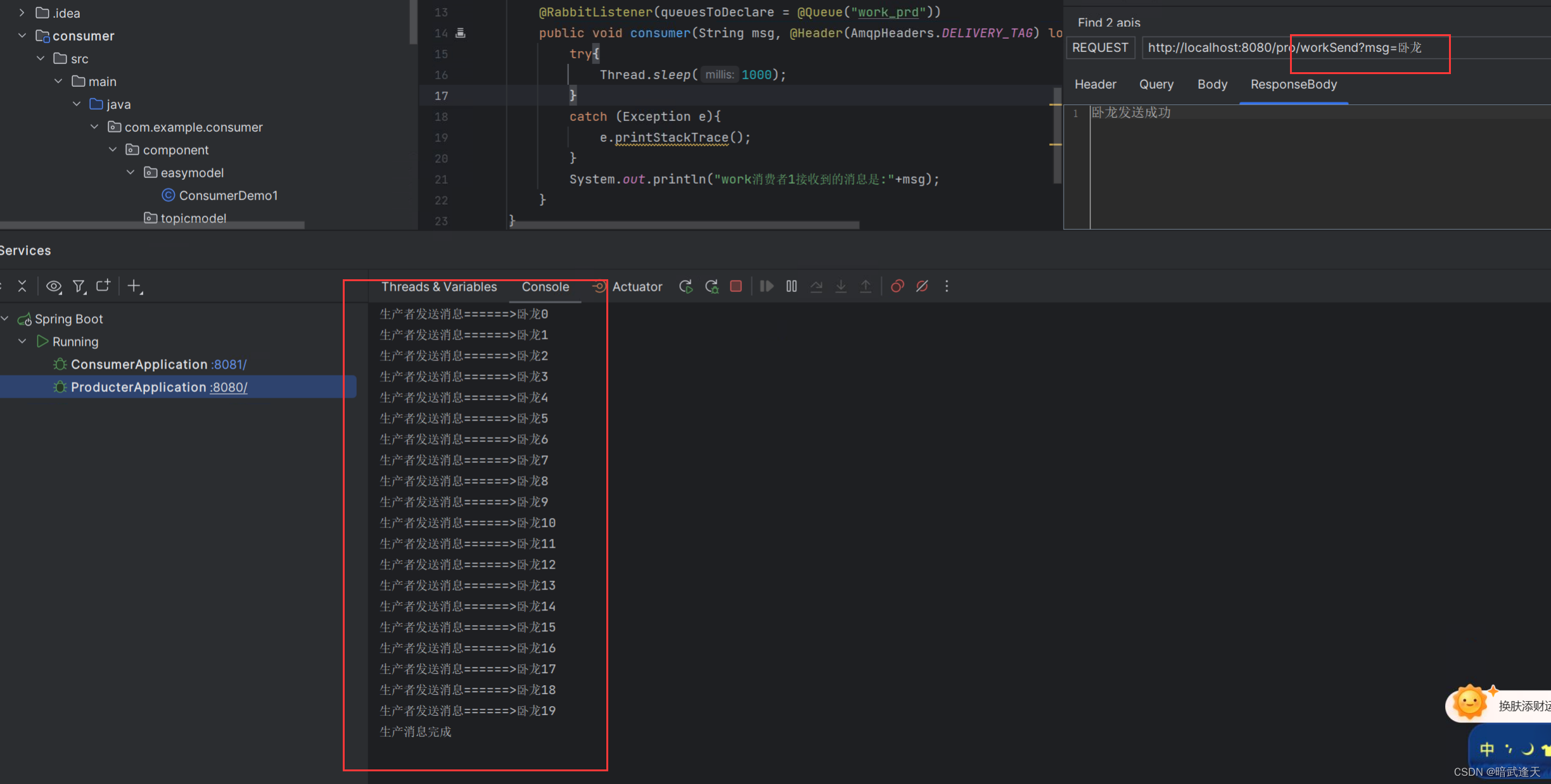Viewport: 1551px width, 784px height.
Task: Select ProducerApplication :8080 running service
Action: pos(157,387)
